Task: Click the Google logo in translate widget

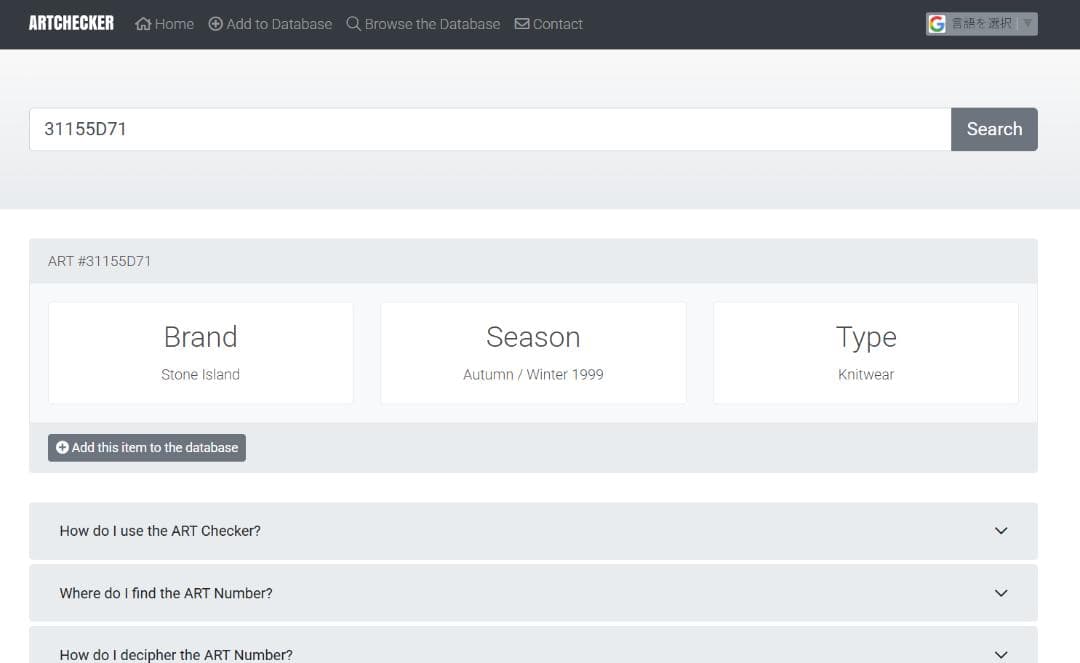Action: 937,24
